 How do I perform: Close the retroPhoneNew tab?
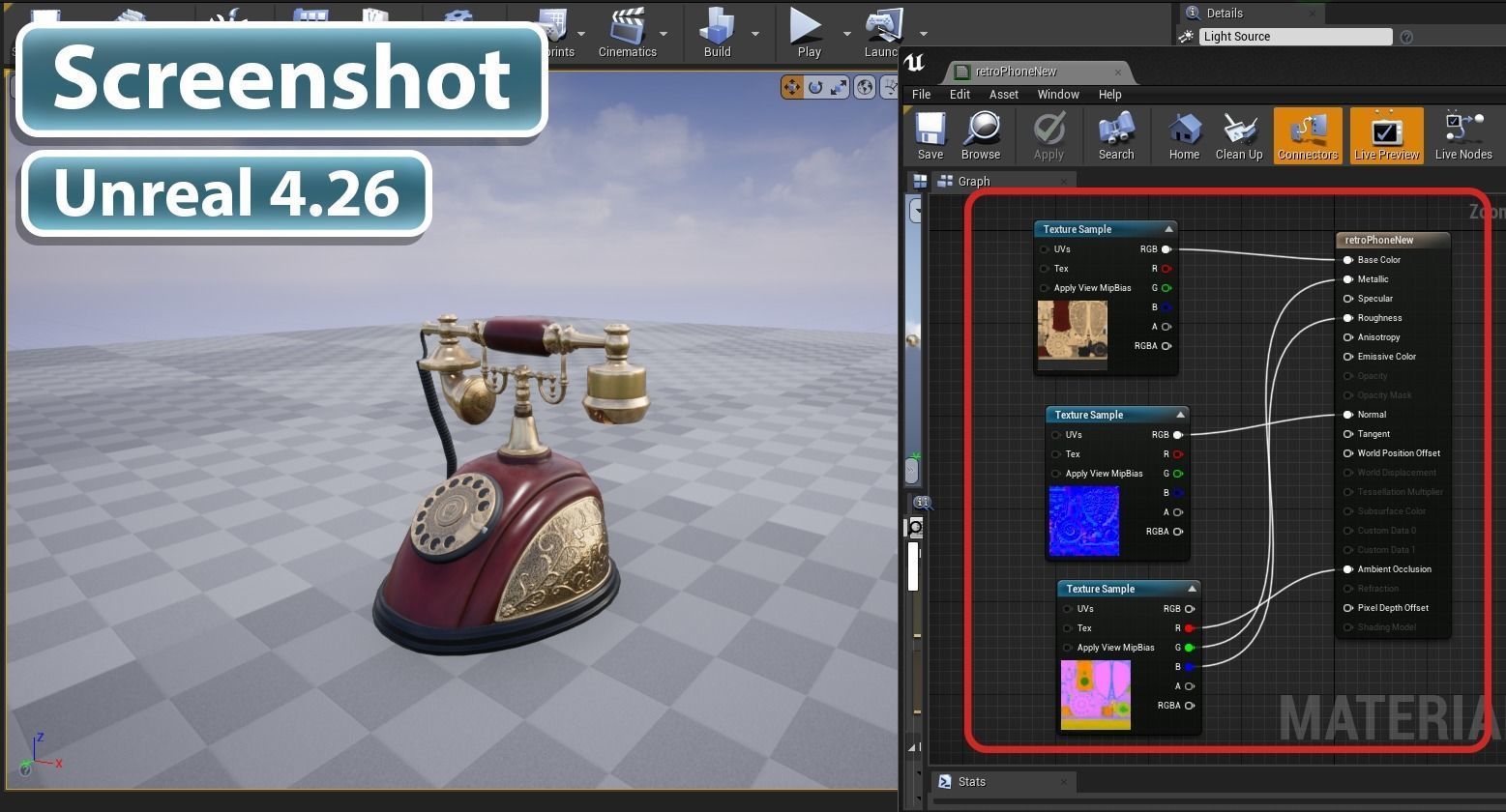[x=1117, y=72]
